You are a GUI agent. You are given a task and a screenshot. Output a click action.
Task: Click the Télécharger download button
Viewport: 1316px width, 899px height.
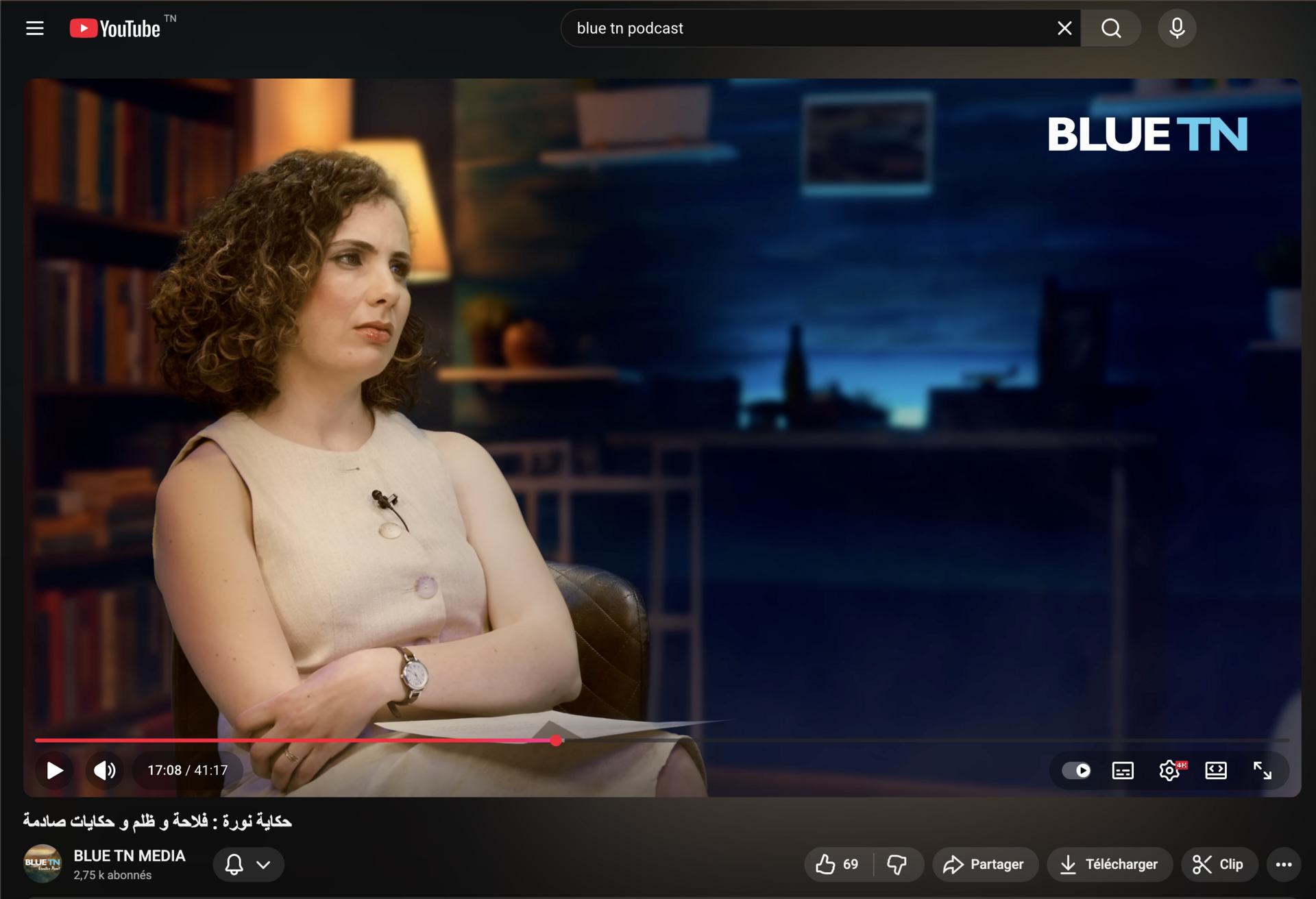(x=1108, y=864)
